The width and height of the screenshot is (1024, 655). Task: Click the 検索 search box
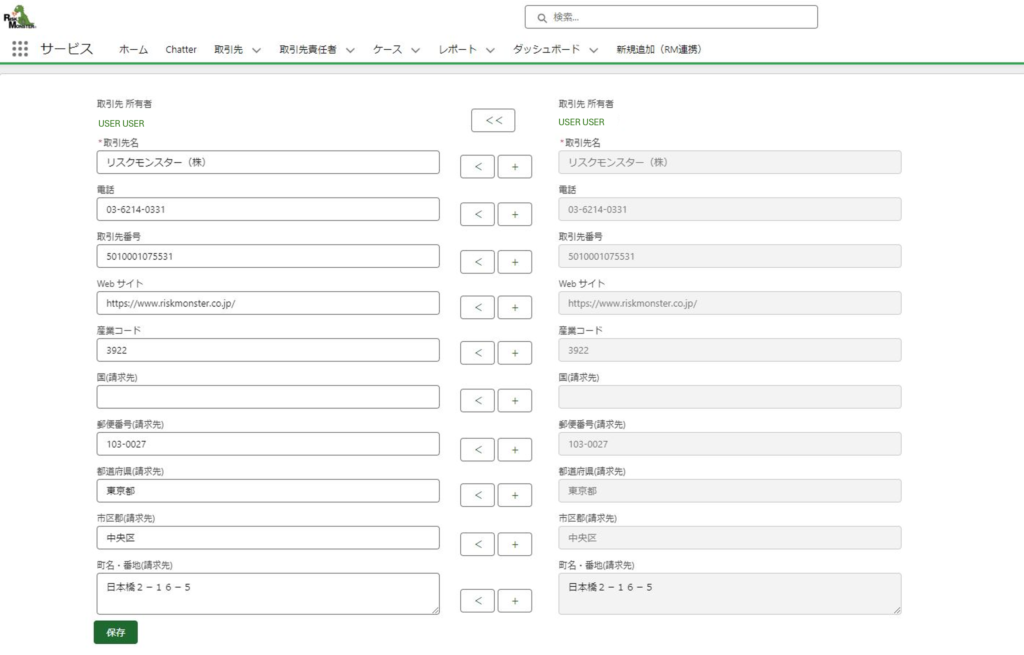coord(671,17)
